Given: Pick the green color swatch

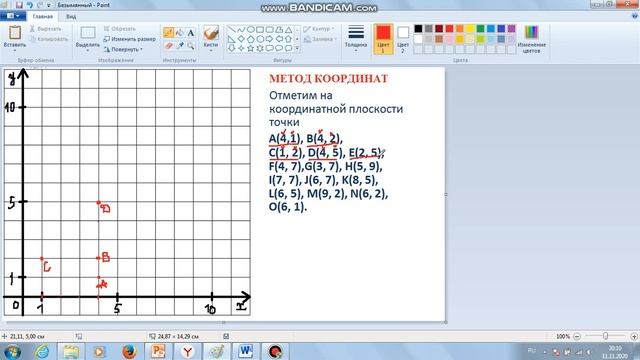Looking at the screenshot, I should point(480,29).
